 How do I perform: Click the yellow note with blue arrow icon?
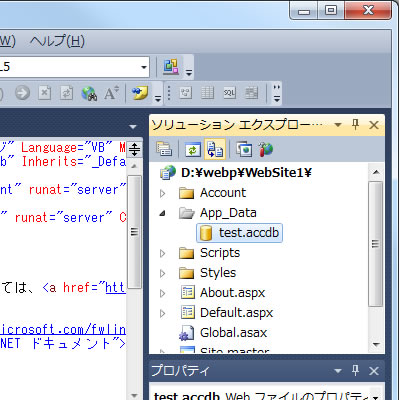coord(140,93)
